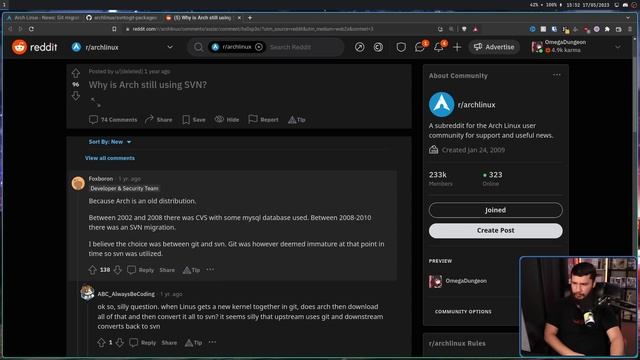
Task: Expand the post with the diagonal arrows icon
Action: [x=96, y=102]
